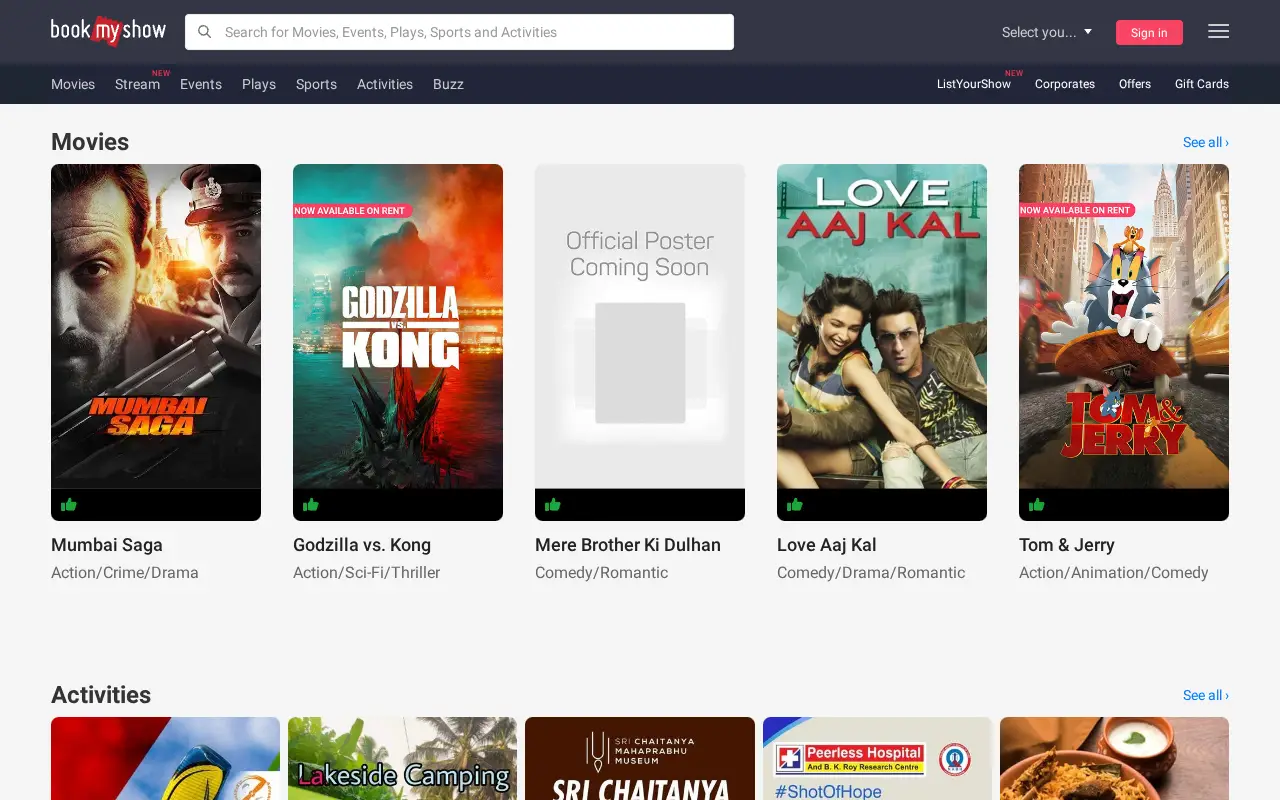
Task: Open the biryani food activity card
Action: point(1114,758)
